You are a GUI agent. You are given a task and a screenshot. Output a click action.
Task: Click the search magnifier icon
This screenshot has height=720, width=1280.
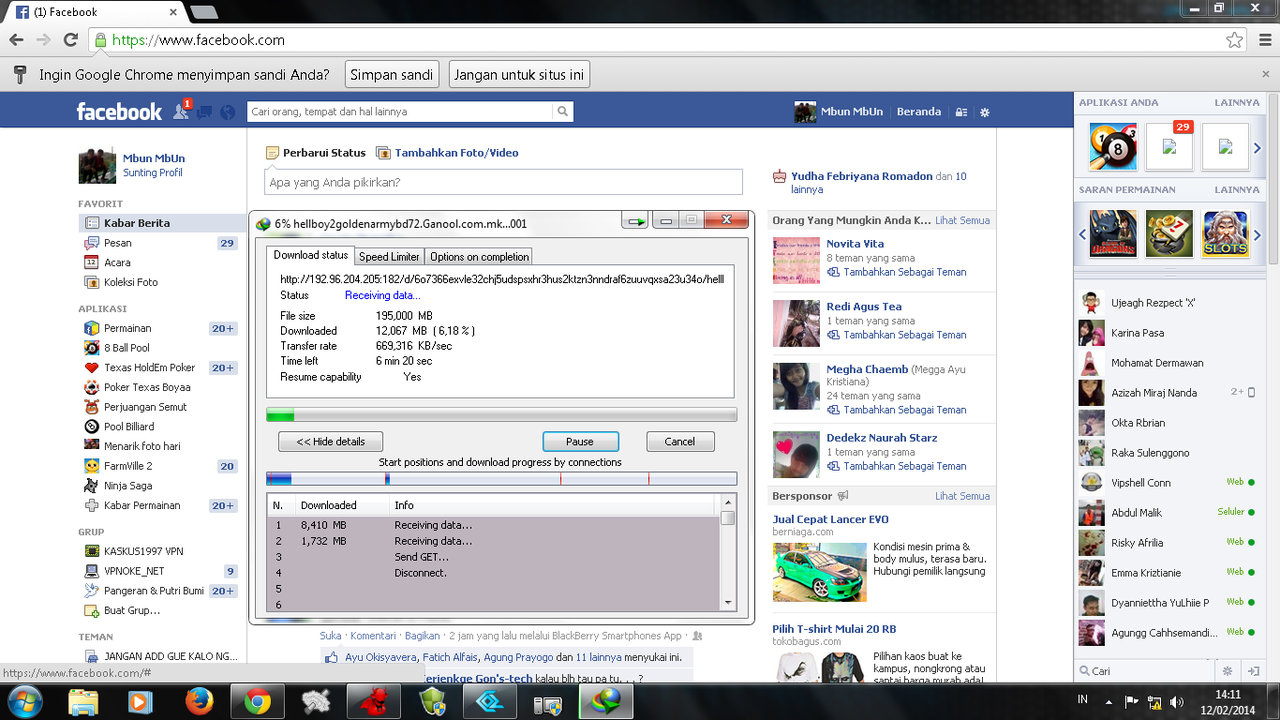coord(563,112)
